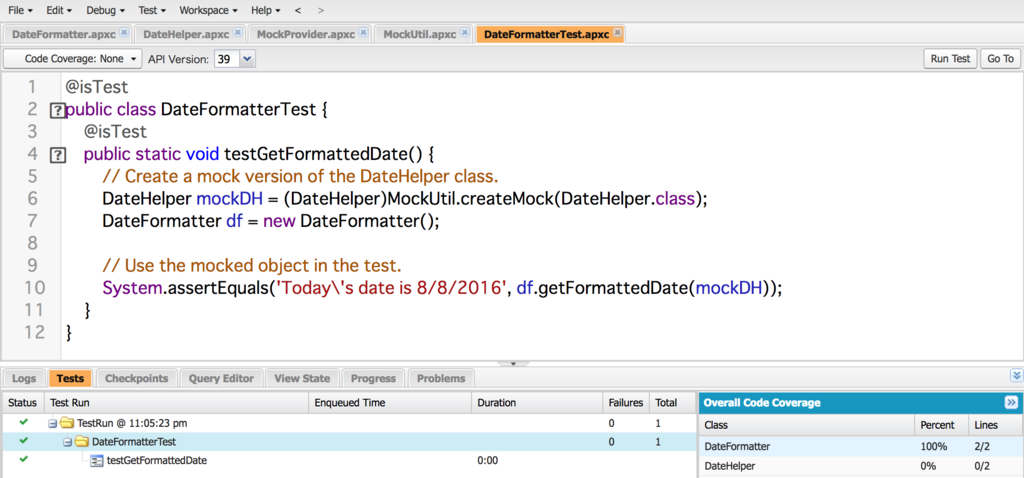Click the Lines column header

[995, 425]
